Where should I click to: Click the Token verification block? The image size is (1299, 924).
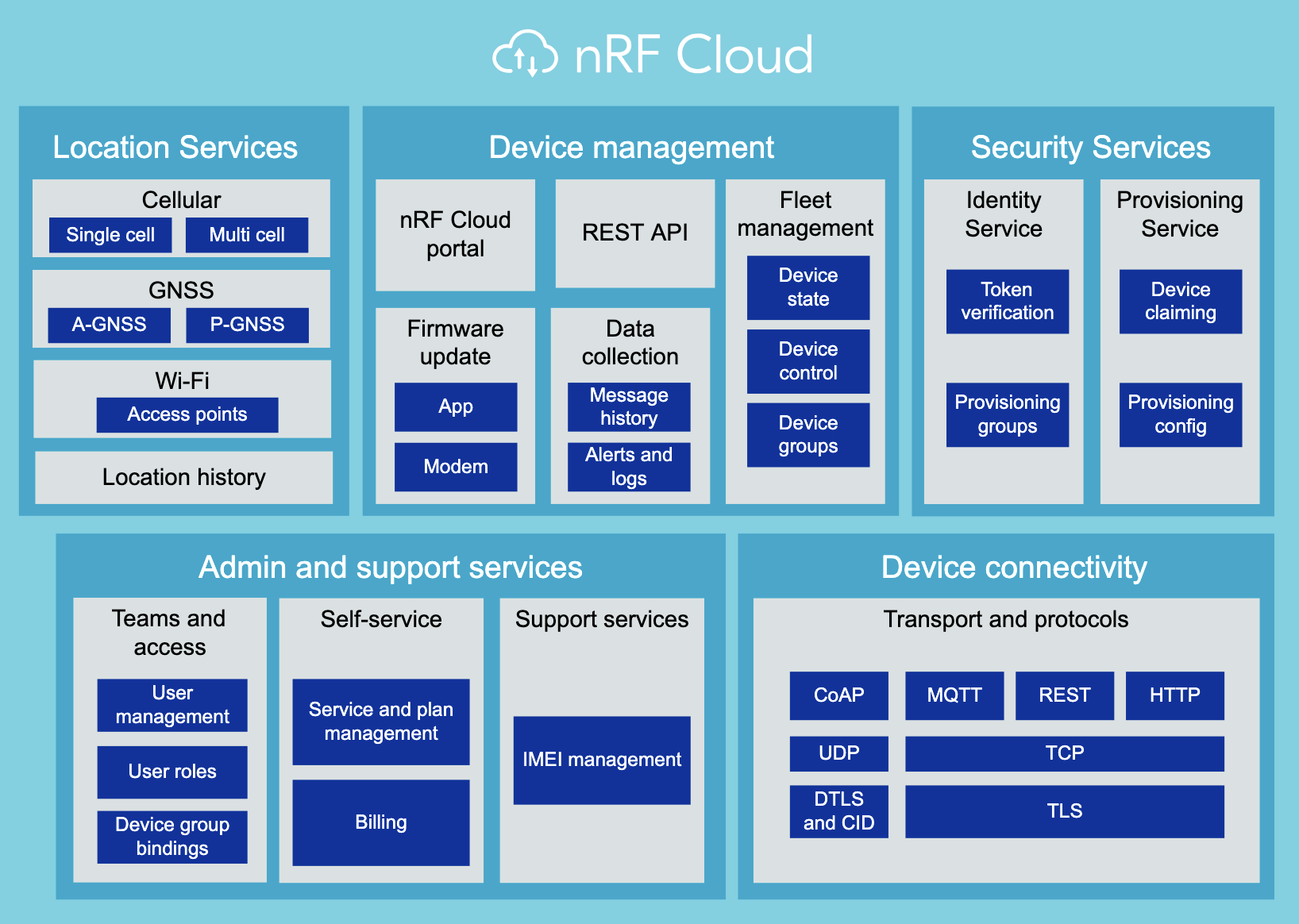pyautogui.click(x=1007, y=301)
